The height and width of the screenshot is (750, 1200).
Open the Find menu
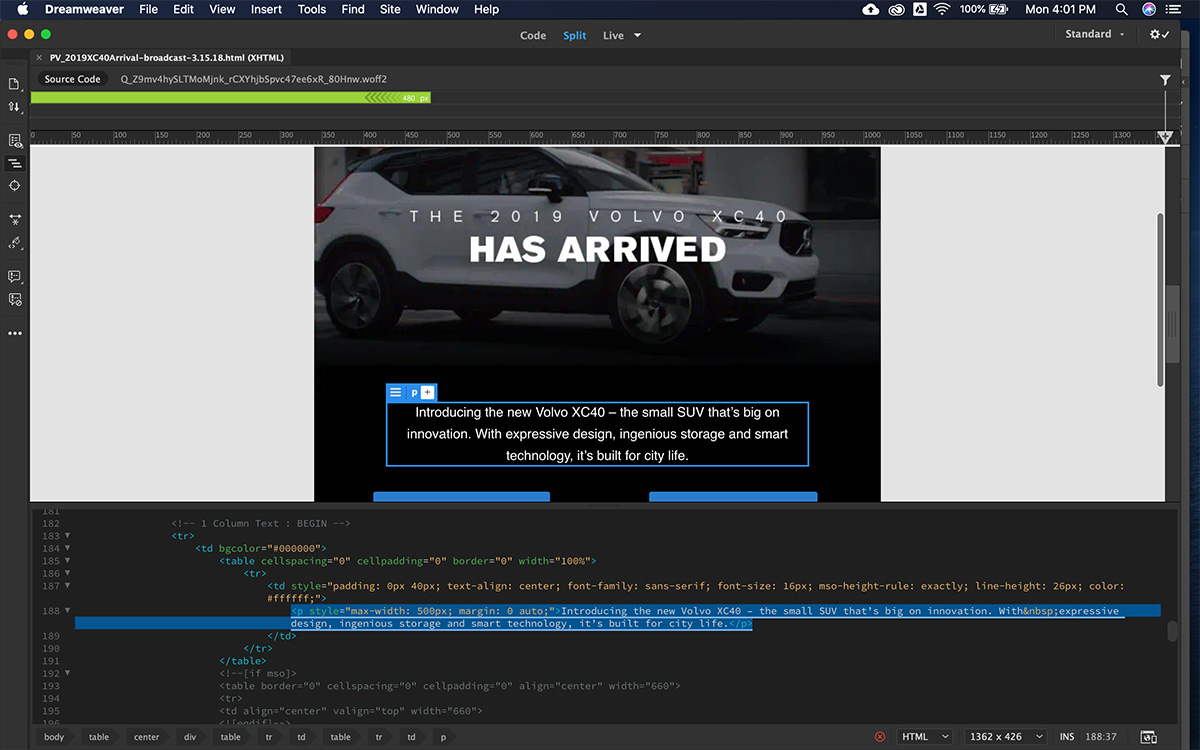pyautogui.click(x=353, y=9)
